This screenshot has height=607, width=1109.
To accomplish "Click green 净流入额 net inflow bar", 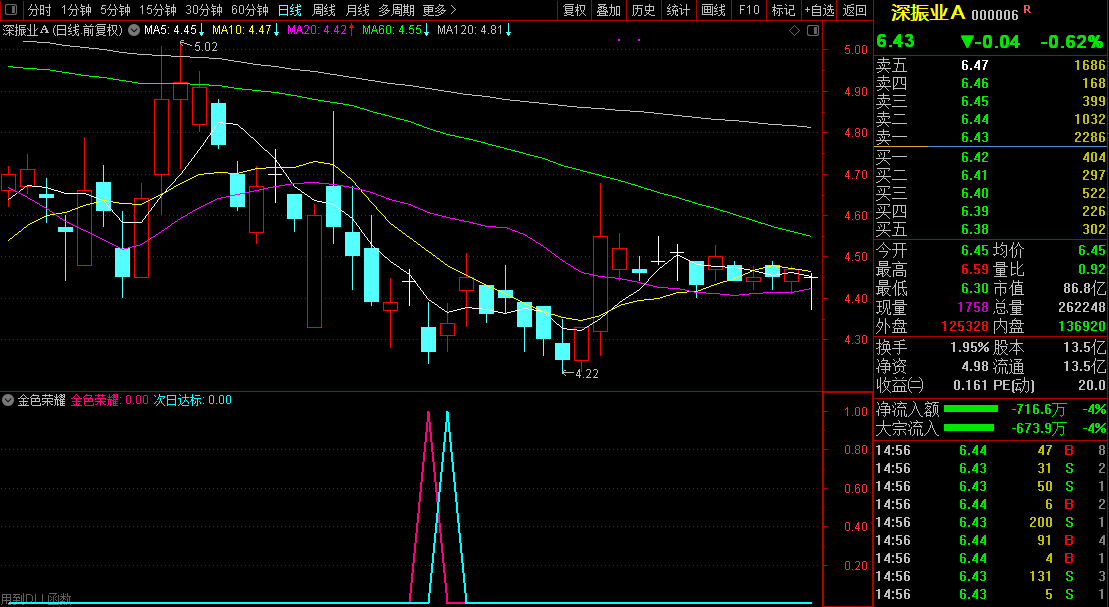I will 971,409.
